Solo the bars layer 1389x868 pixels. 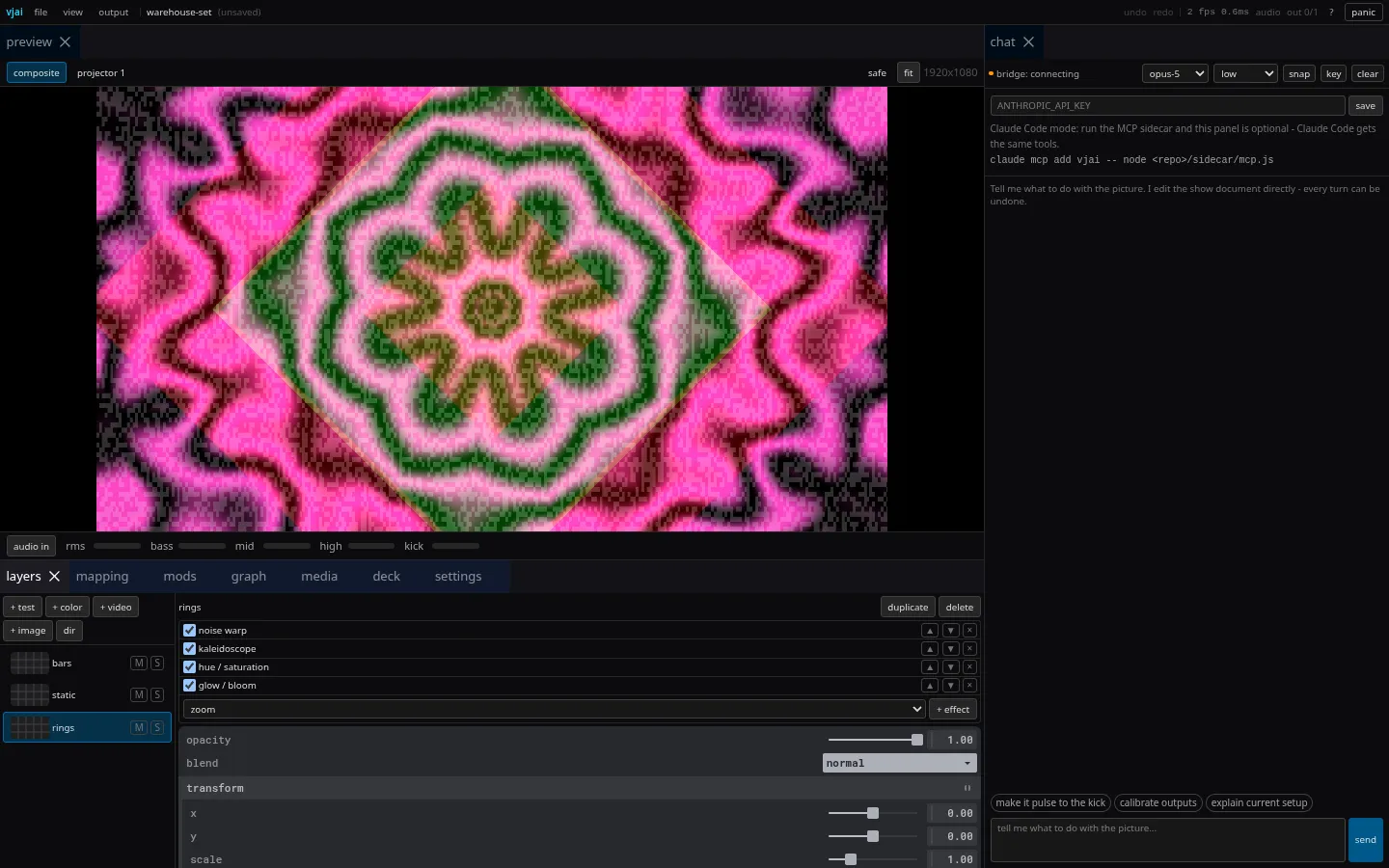(x=157, y=664)
